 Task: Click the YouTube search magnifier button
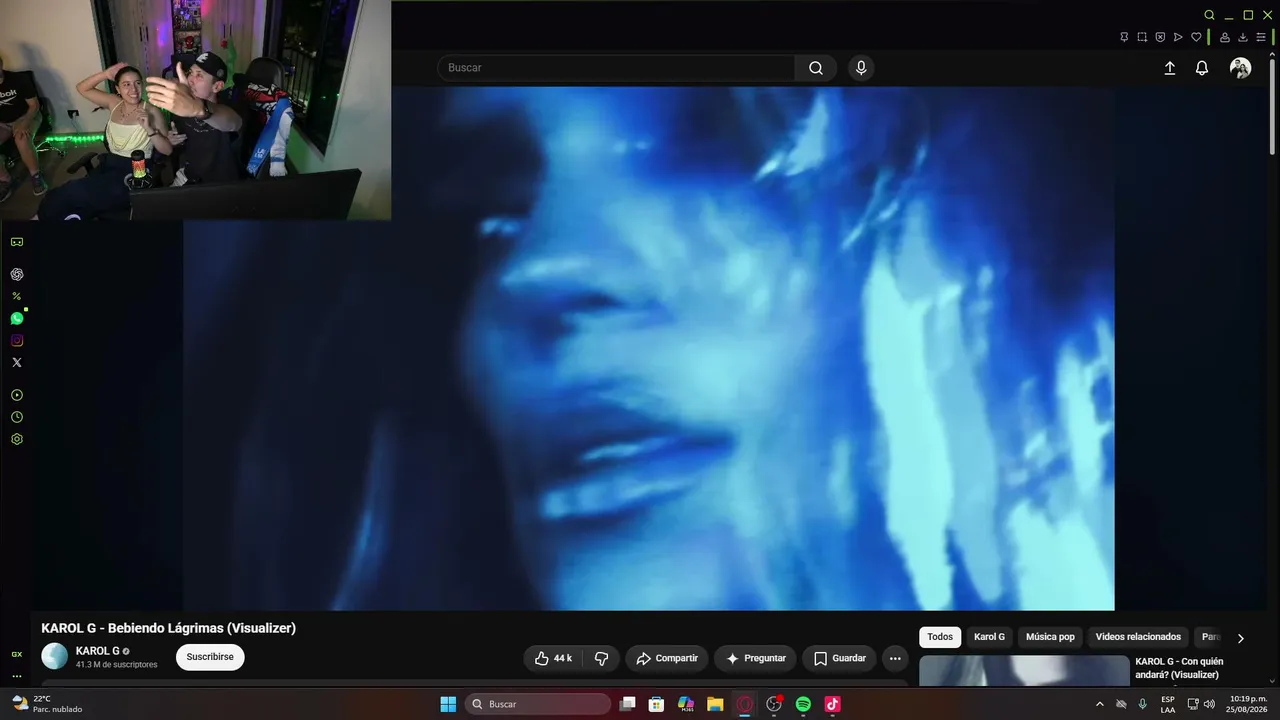tap(816, 68)
